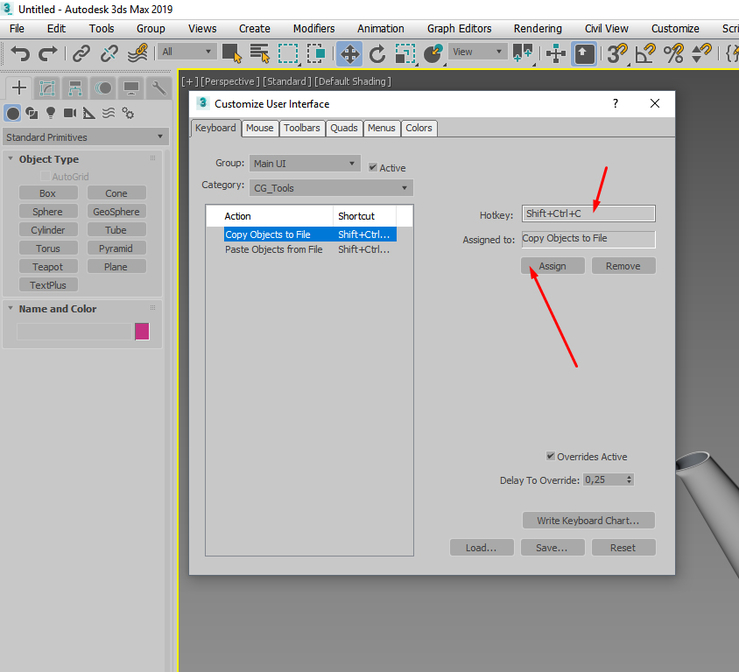Click Write Keyboard Chart button
This screenshot has height=672, width=739.
coord(588,520)
